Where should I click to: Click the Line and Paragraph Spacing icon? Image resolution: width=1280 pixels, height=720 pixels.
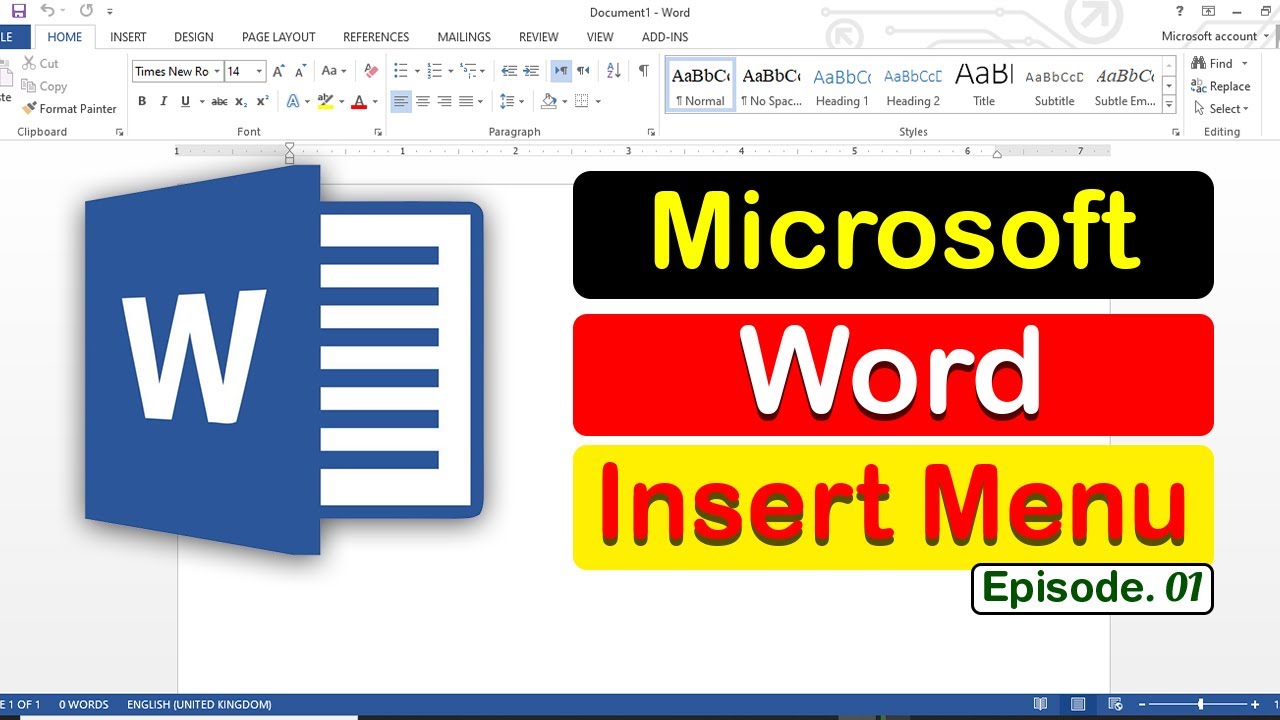click(x=507, y=101)
